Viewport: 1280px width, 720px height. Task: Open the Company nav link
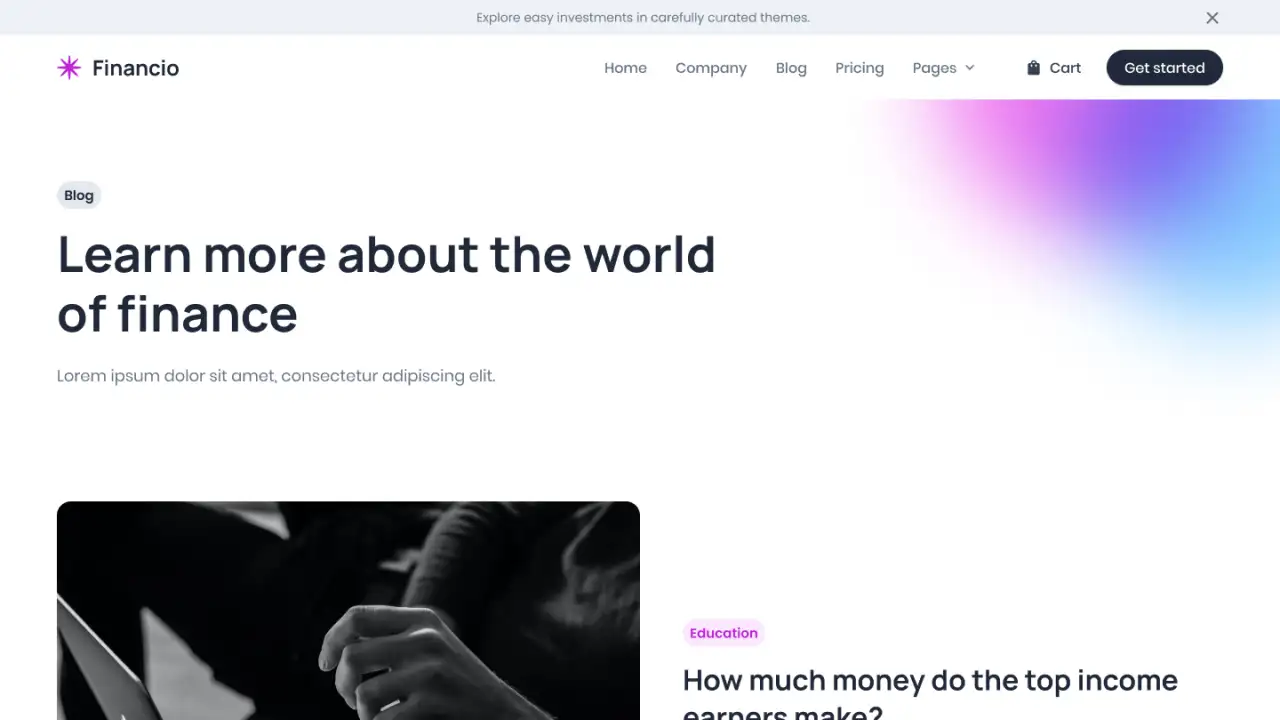pos(711,68)
